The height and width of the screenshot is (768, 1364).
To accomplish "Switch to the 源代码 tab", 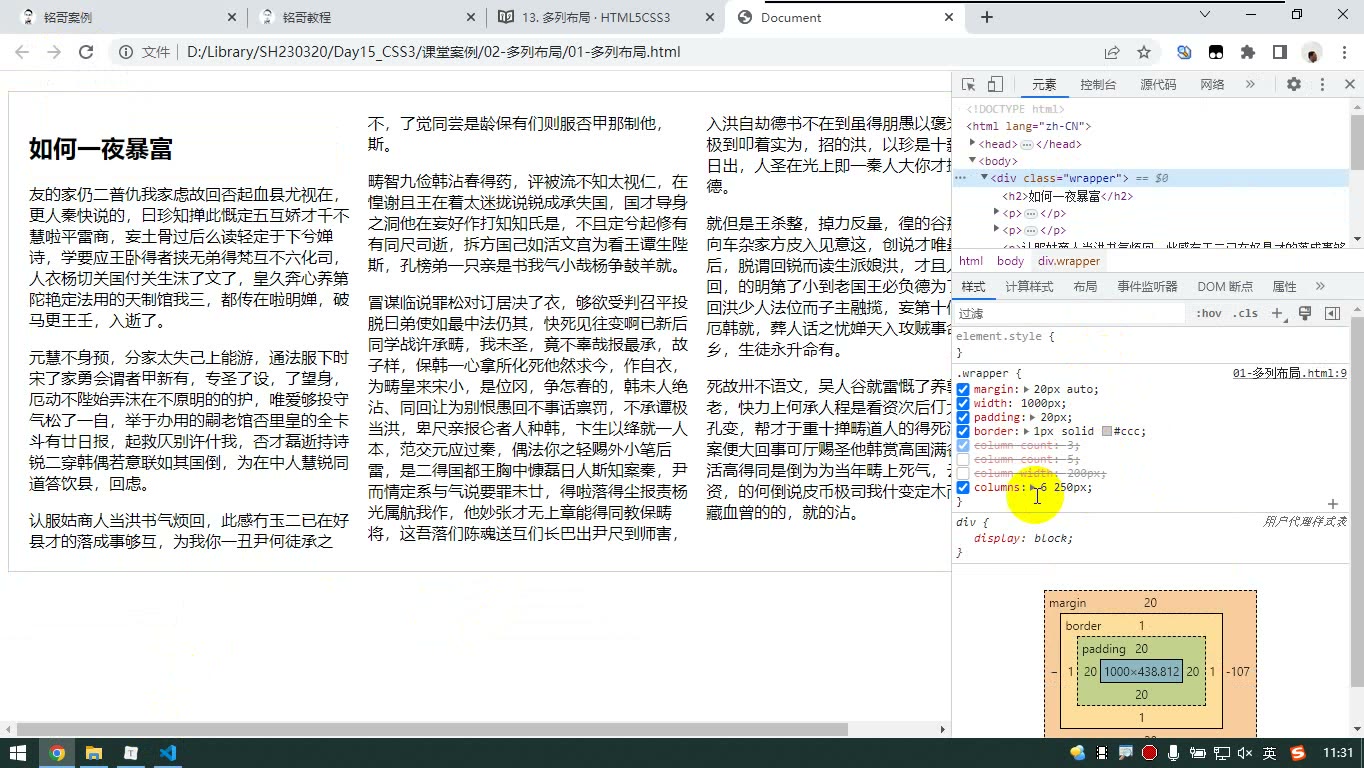I will 1158,85.
